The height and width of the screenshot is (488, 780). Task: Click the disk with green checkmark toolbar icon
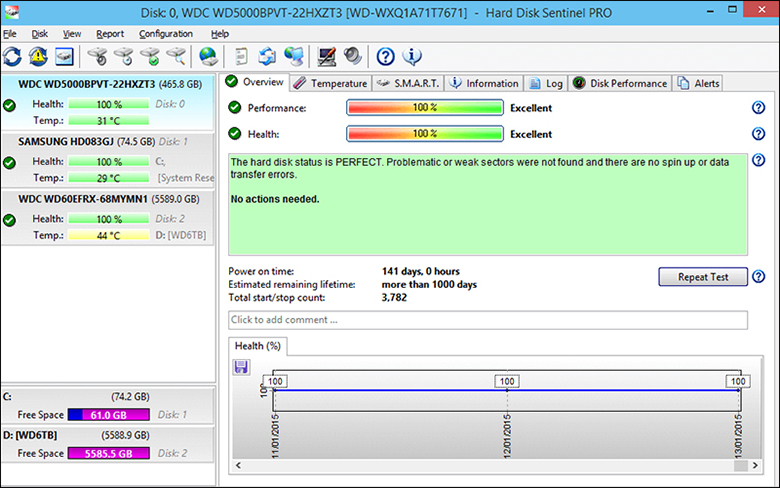[149, 56]
